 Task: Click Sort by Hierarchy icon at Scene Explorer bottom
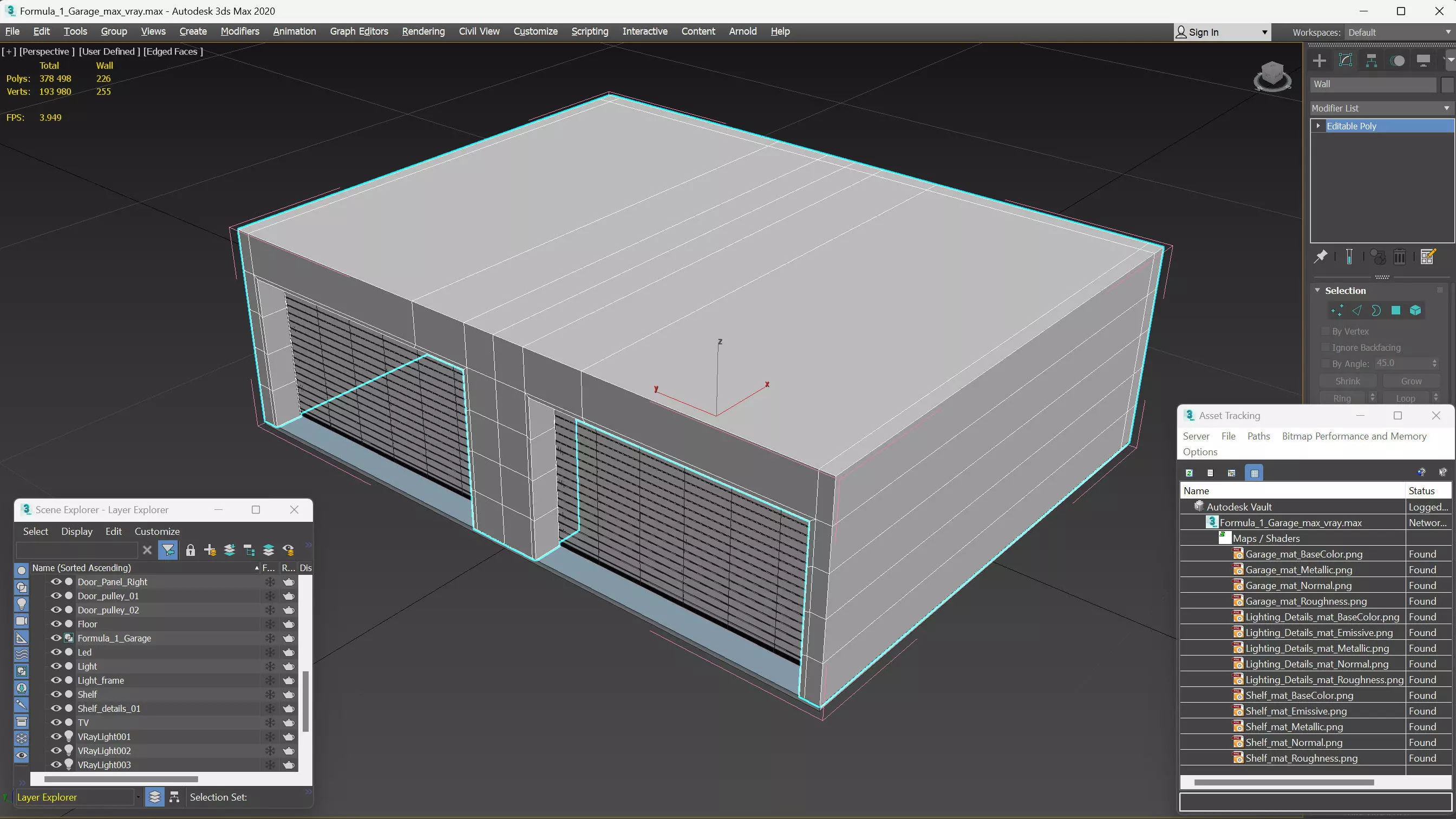pos(174,797)
